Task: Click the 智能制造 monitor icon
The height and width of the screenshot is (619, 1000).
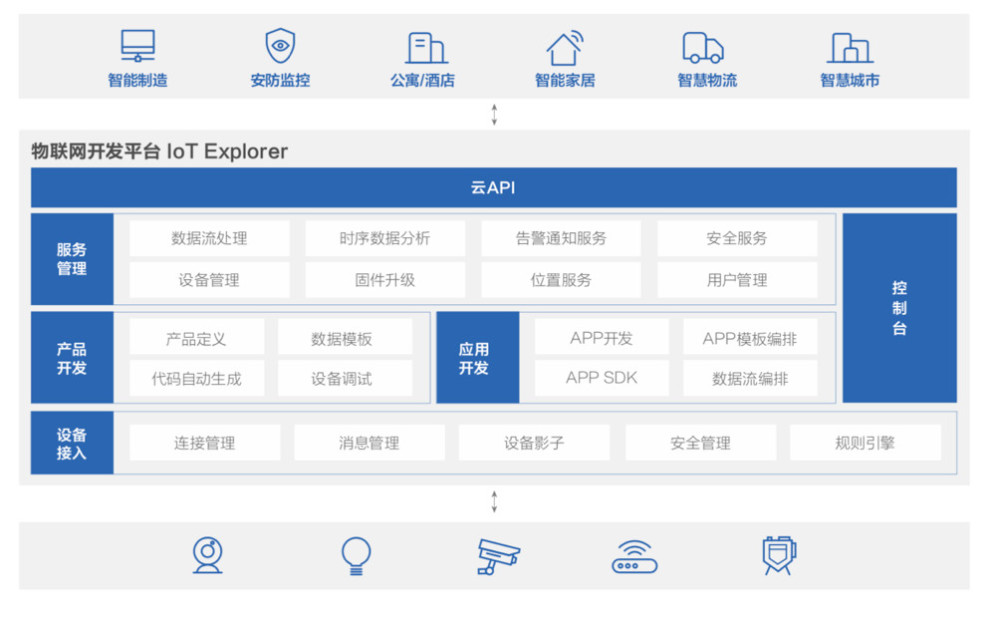Action: coord(138,46)
